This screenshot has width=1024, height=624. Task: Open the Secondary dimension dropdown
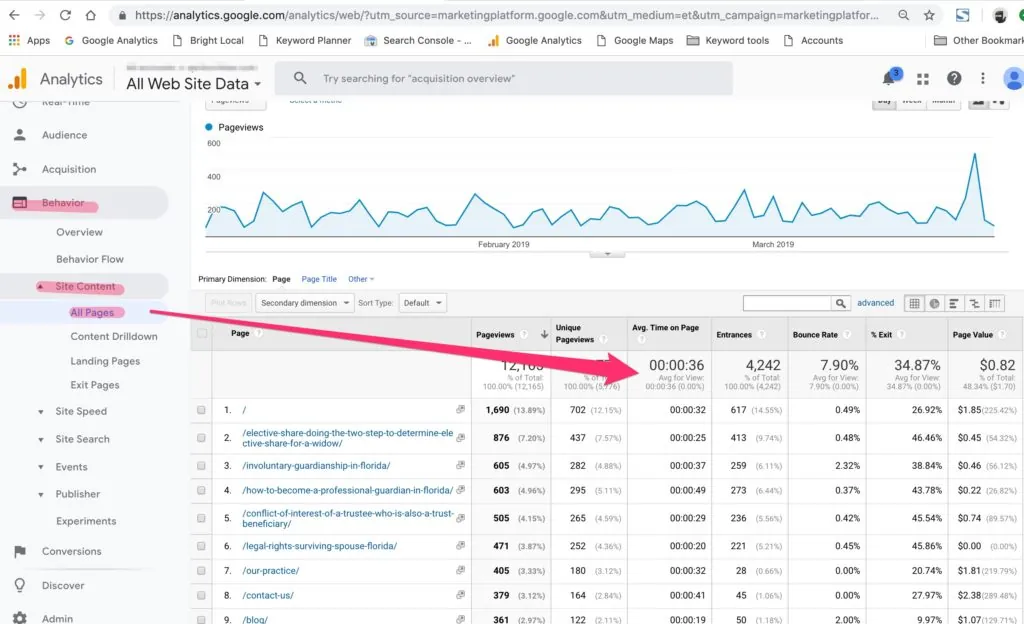click(304, 303)
